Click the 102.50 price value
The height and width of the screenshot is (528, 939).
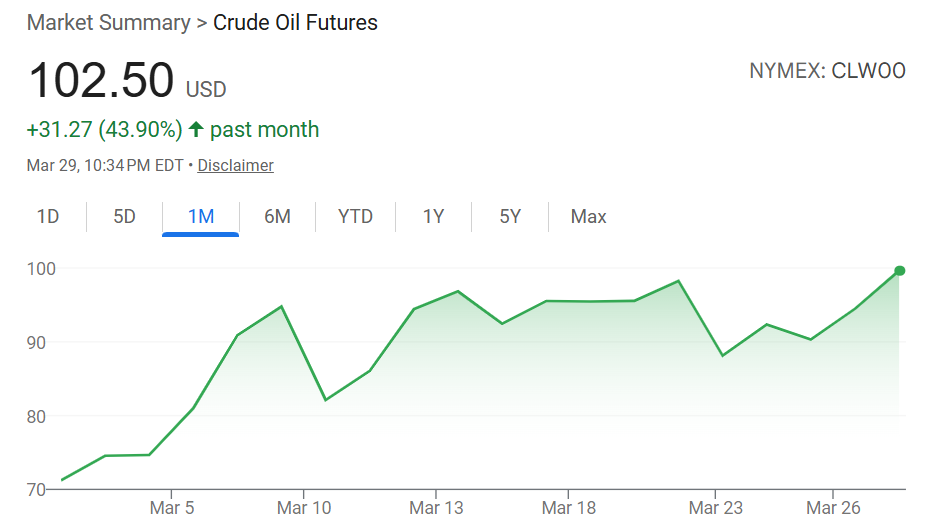tap(101, 82)
